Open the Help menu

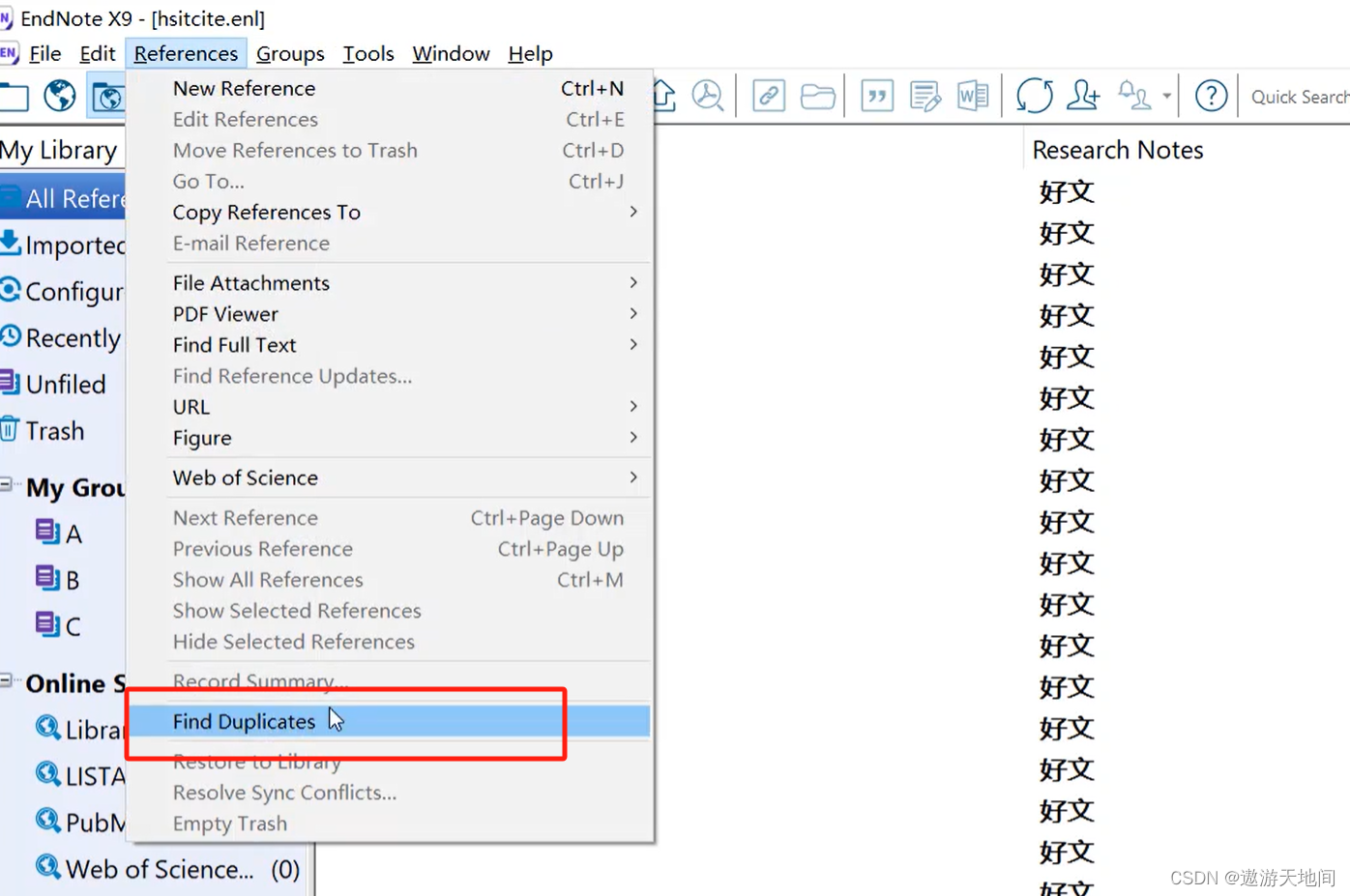click(x=530, y=53)
